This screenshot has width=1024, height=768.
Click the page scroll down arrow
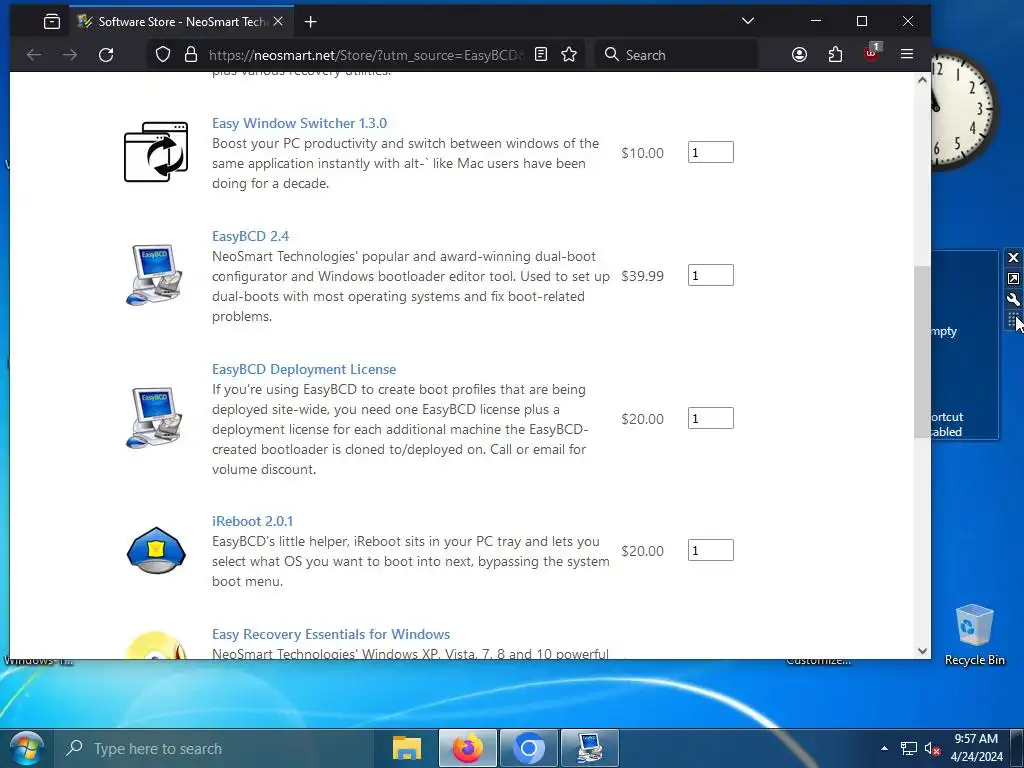pyautogui.click(x=922, y=650)
